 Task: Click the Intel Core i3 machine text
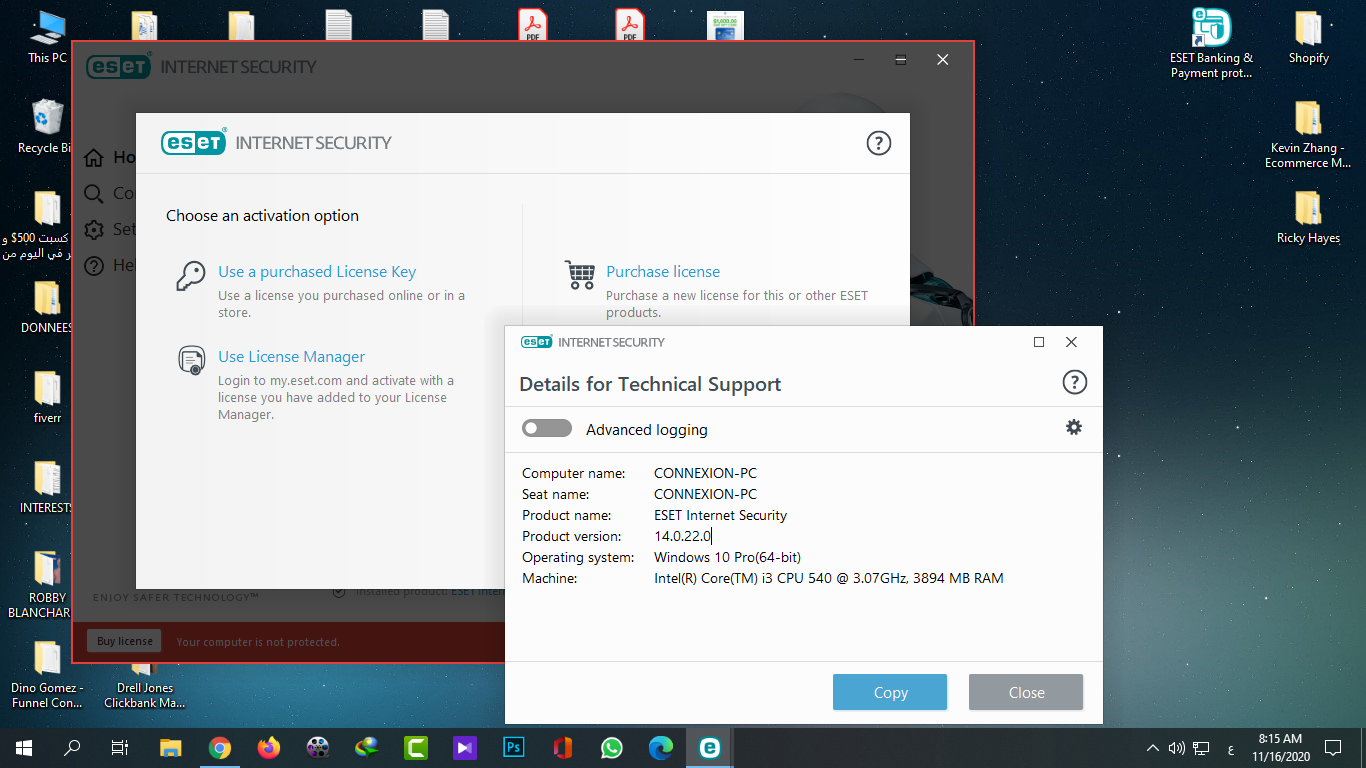pos(828,578)
